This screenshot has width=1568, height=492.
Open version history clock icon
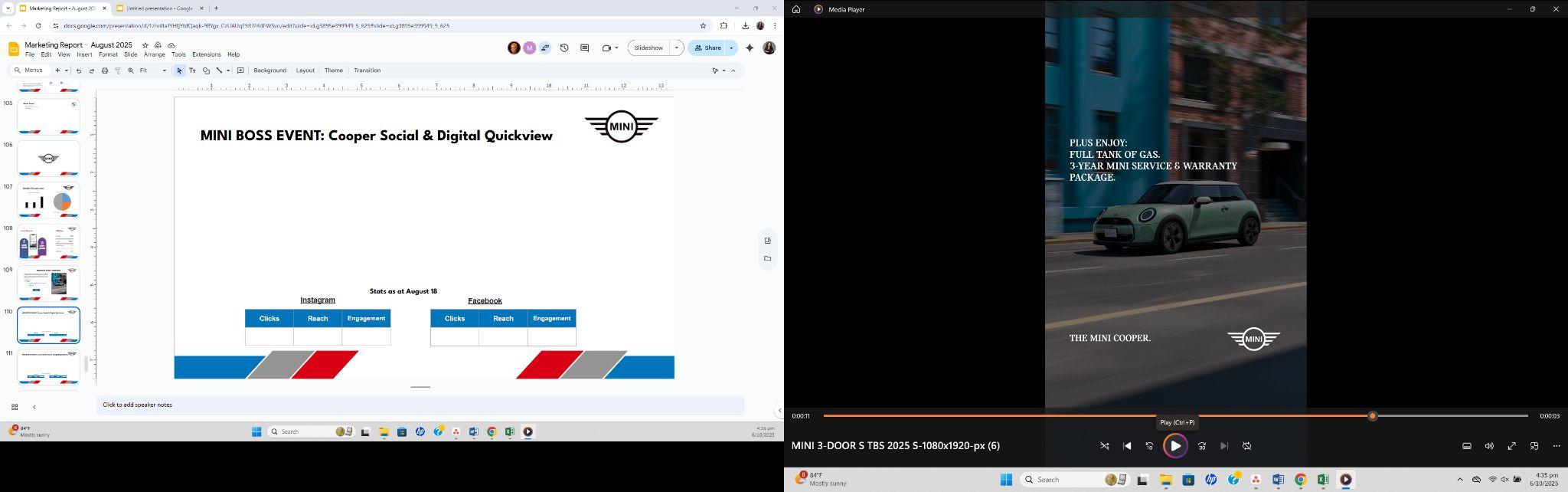click(x=564, y=48)
